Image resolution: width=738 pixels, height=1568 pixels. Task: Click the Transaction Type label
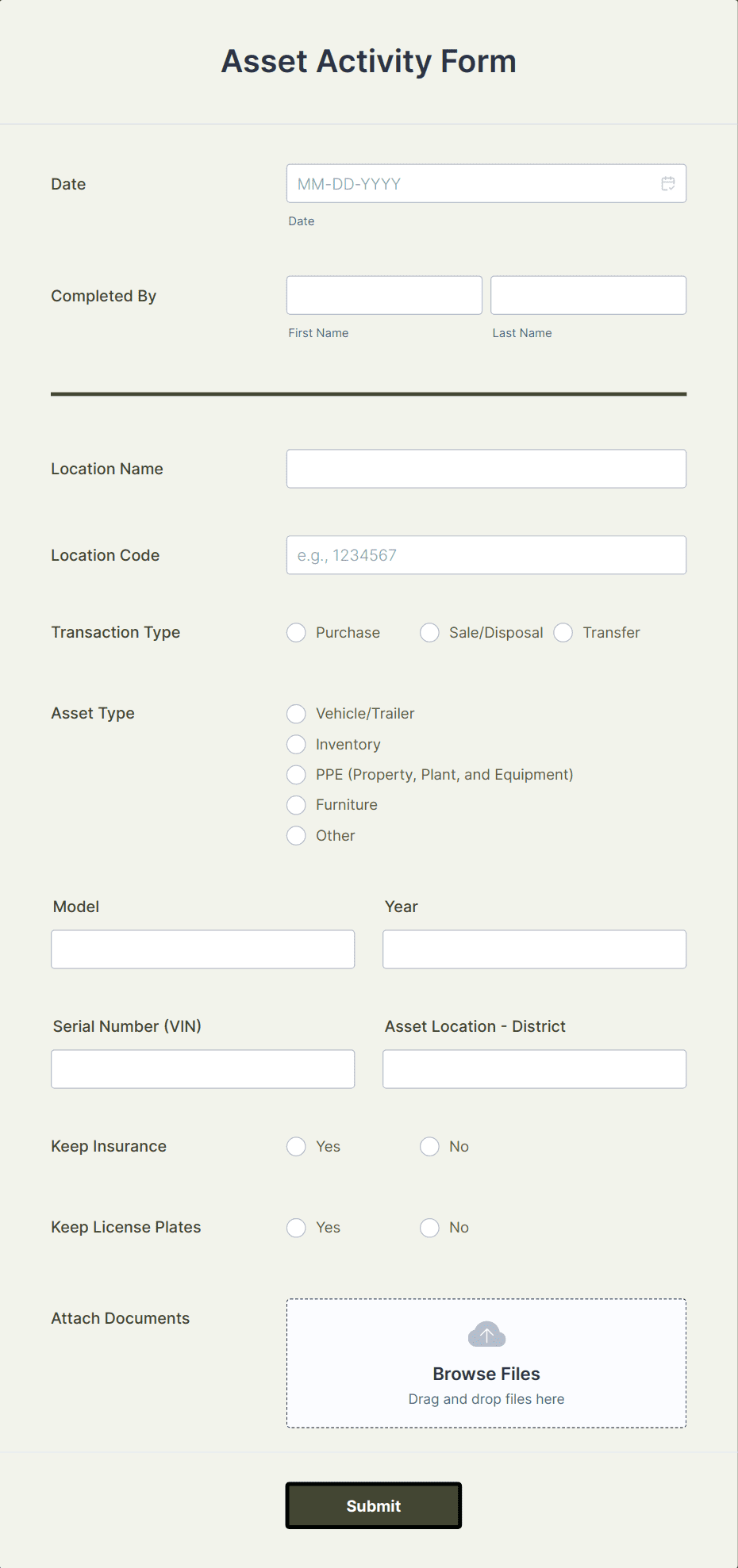point(116,632)
